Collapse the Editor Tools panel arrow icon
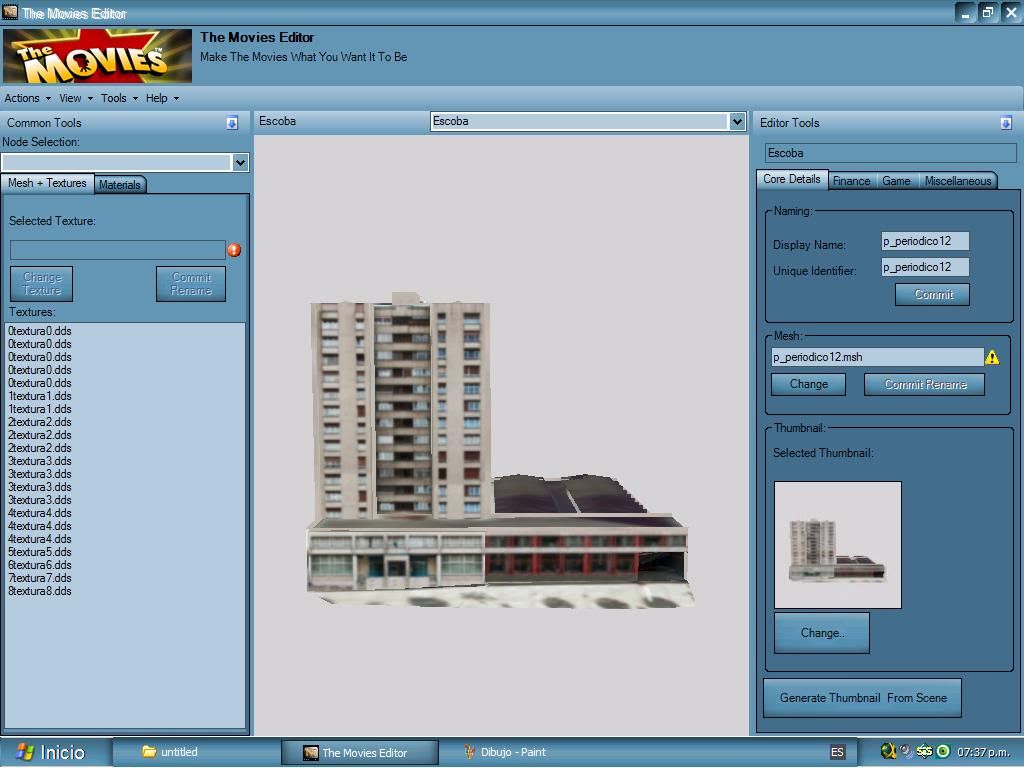Viewport: 1024px width, 768px height. [x=1006, y=123]
